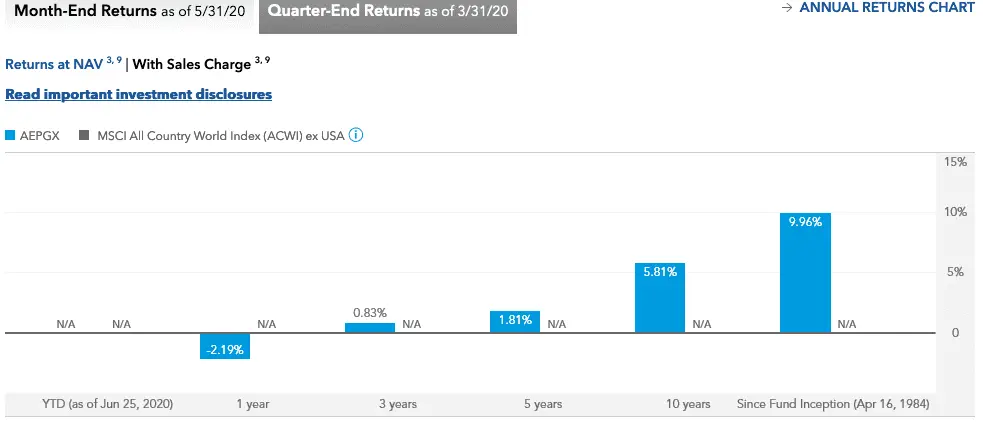The height and width of the screenshot is (423, 983).
Task: Click the 1.81% five-year bar
Action: pos(515,321)
